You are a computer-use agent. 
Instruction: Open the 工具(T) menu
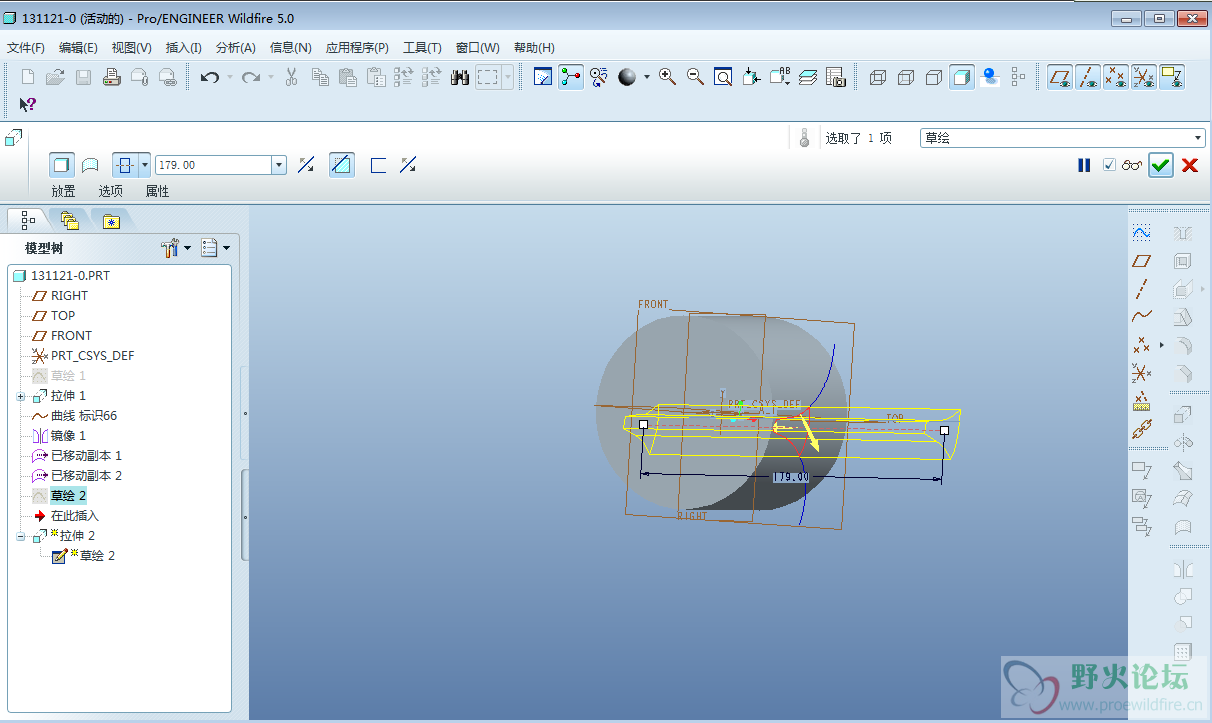tap(422, 47)
